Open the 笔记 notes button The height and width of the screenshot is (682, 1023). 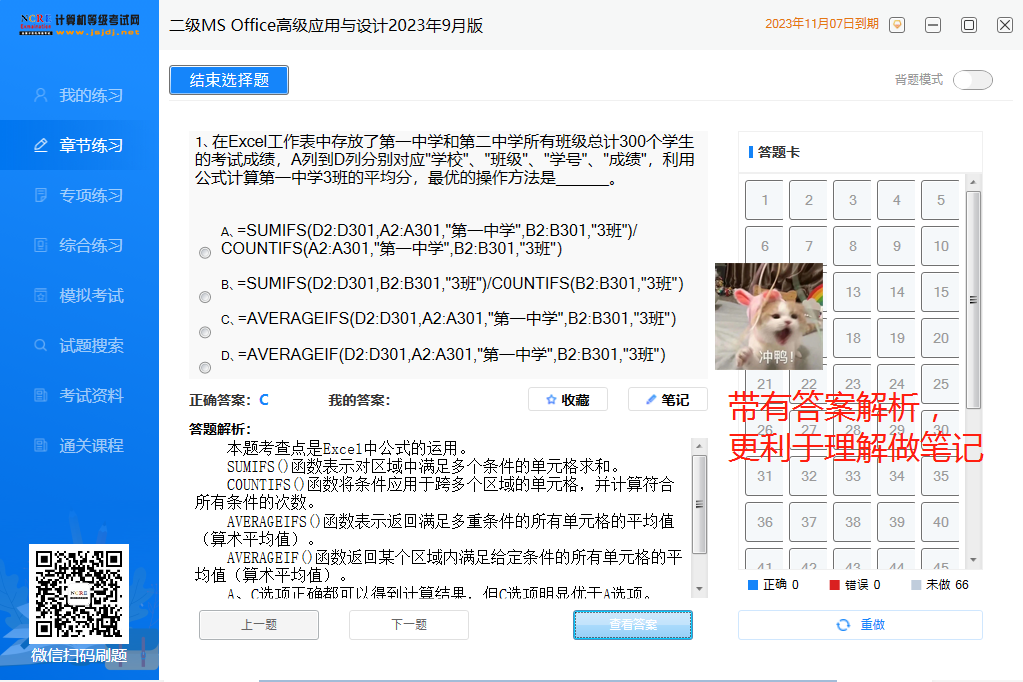667,399
